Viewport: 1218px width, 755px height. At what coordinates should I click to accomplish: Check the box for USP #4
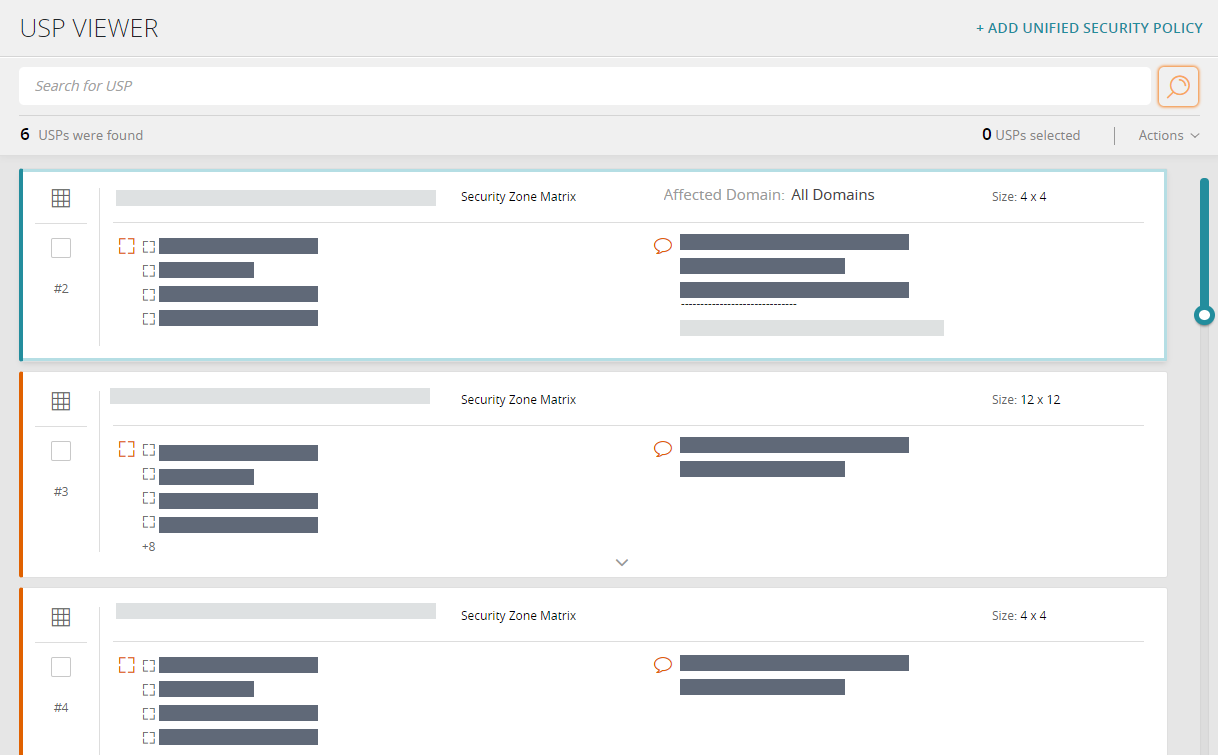61,667
